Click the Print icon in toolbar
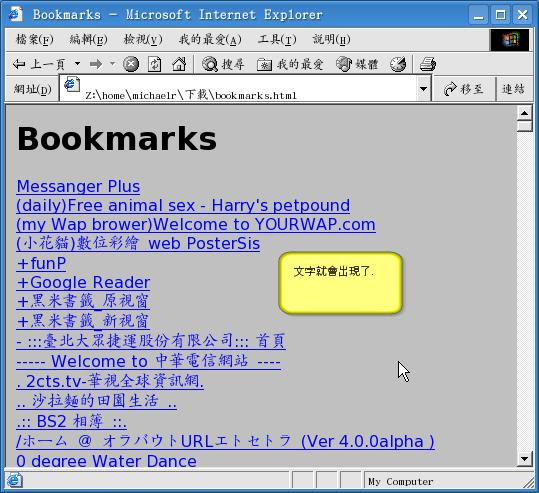The image size is (539, 493). 428,64
